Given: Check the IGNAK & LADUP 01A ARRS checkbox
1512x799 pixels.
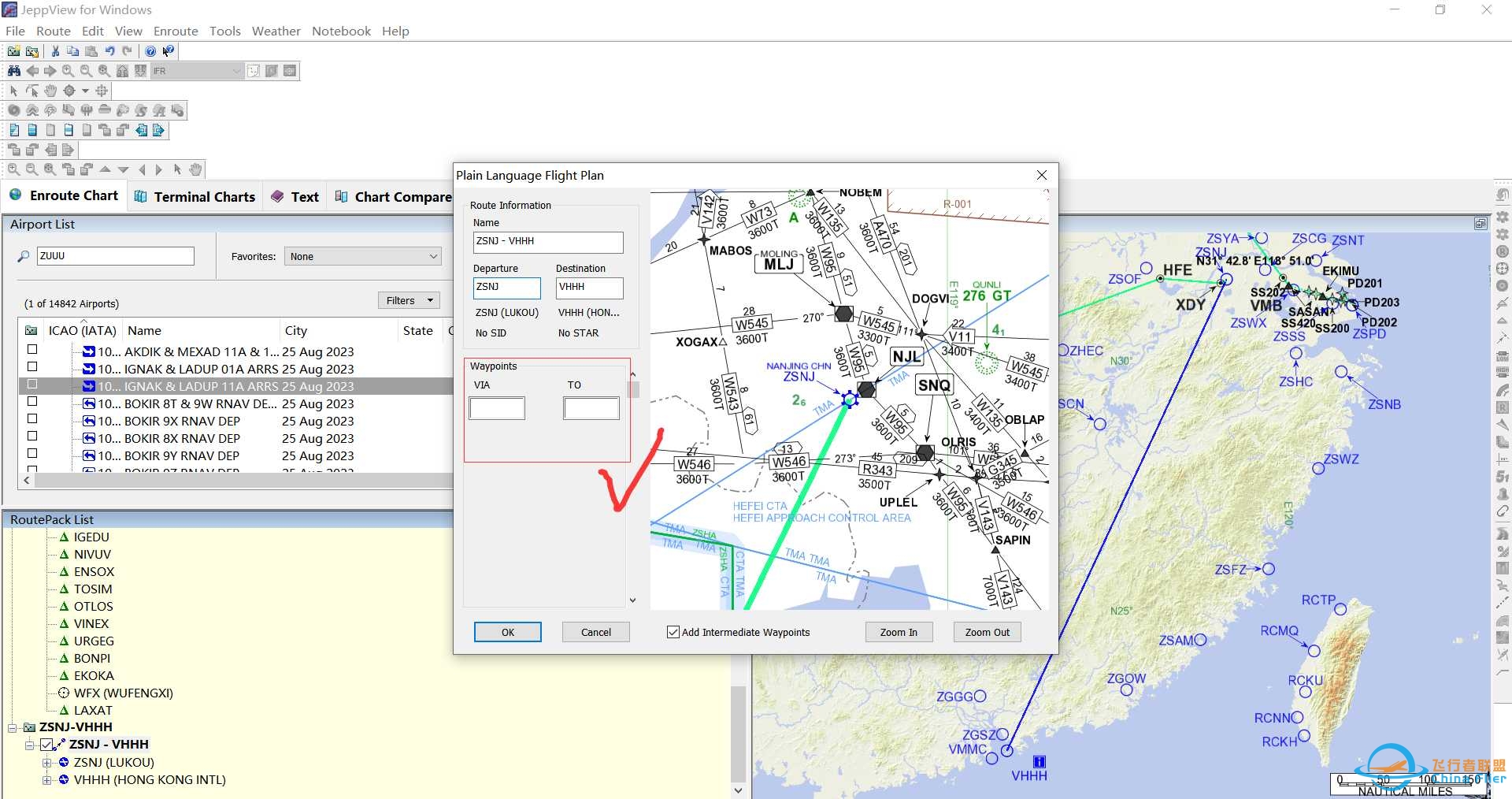Looking at the screenshot, I should point(32,366).
